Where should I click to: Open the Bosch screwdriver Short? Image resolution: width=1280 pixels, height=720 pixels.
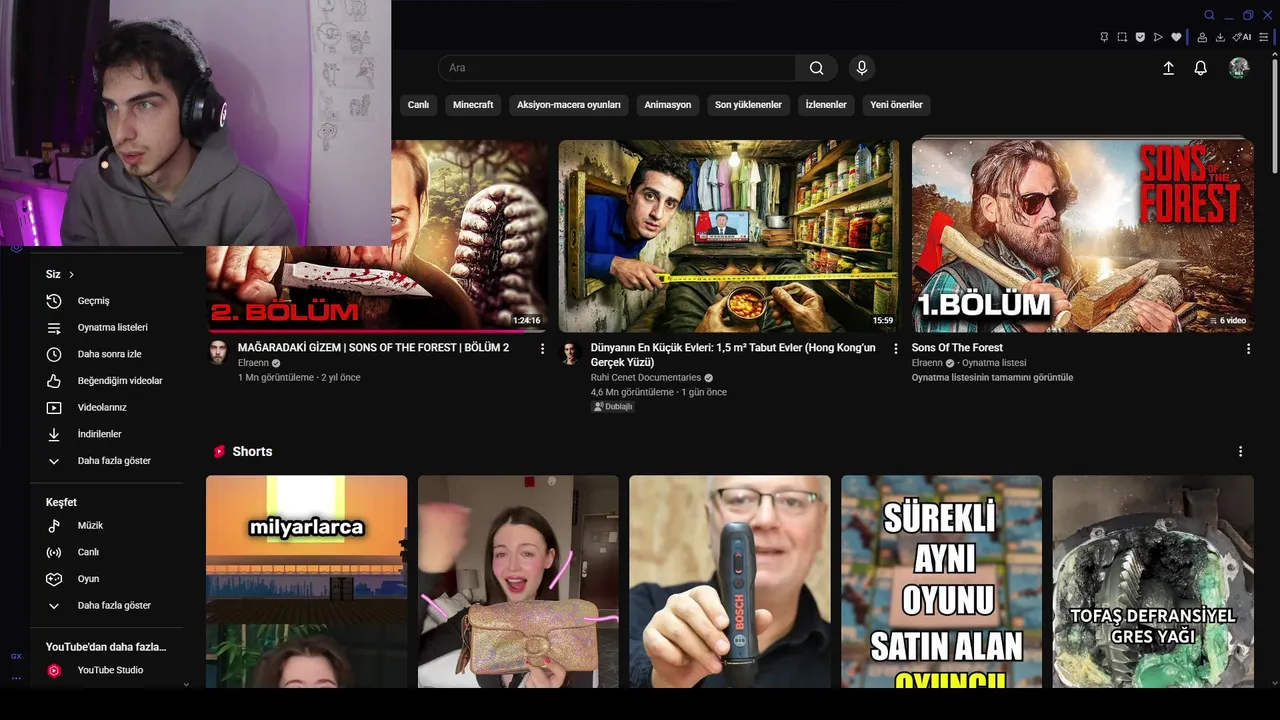(730, 582)
